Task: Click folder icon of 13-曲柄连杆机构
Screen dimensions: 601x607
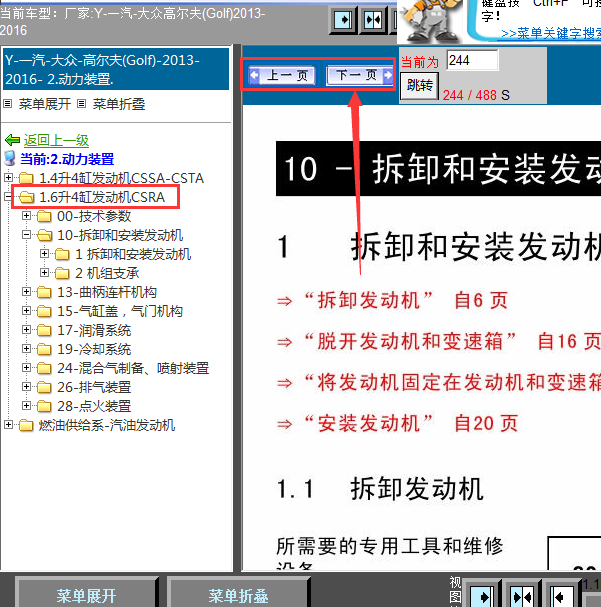Action: coord(44,292)
